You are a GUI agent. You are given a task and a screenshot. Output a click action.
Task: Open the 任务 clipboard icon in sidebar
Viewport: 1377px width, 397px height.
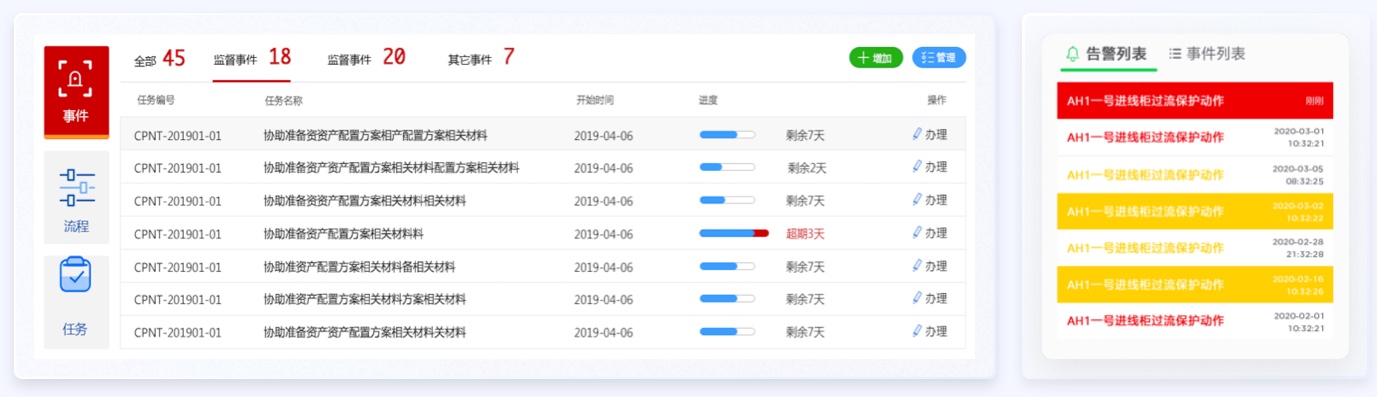[x=76, y=275]
